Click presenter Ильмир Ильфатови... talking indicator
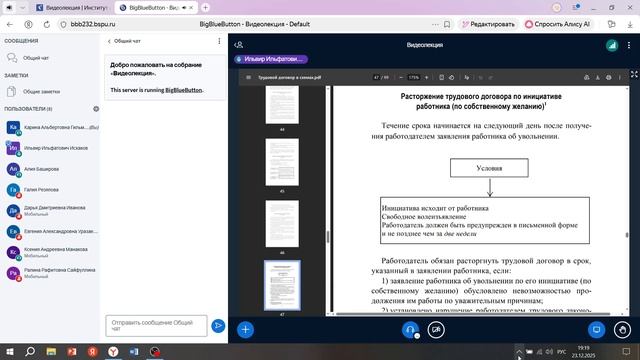This screenshot has height=360, width=640. tap(271, 59)
